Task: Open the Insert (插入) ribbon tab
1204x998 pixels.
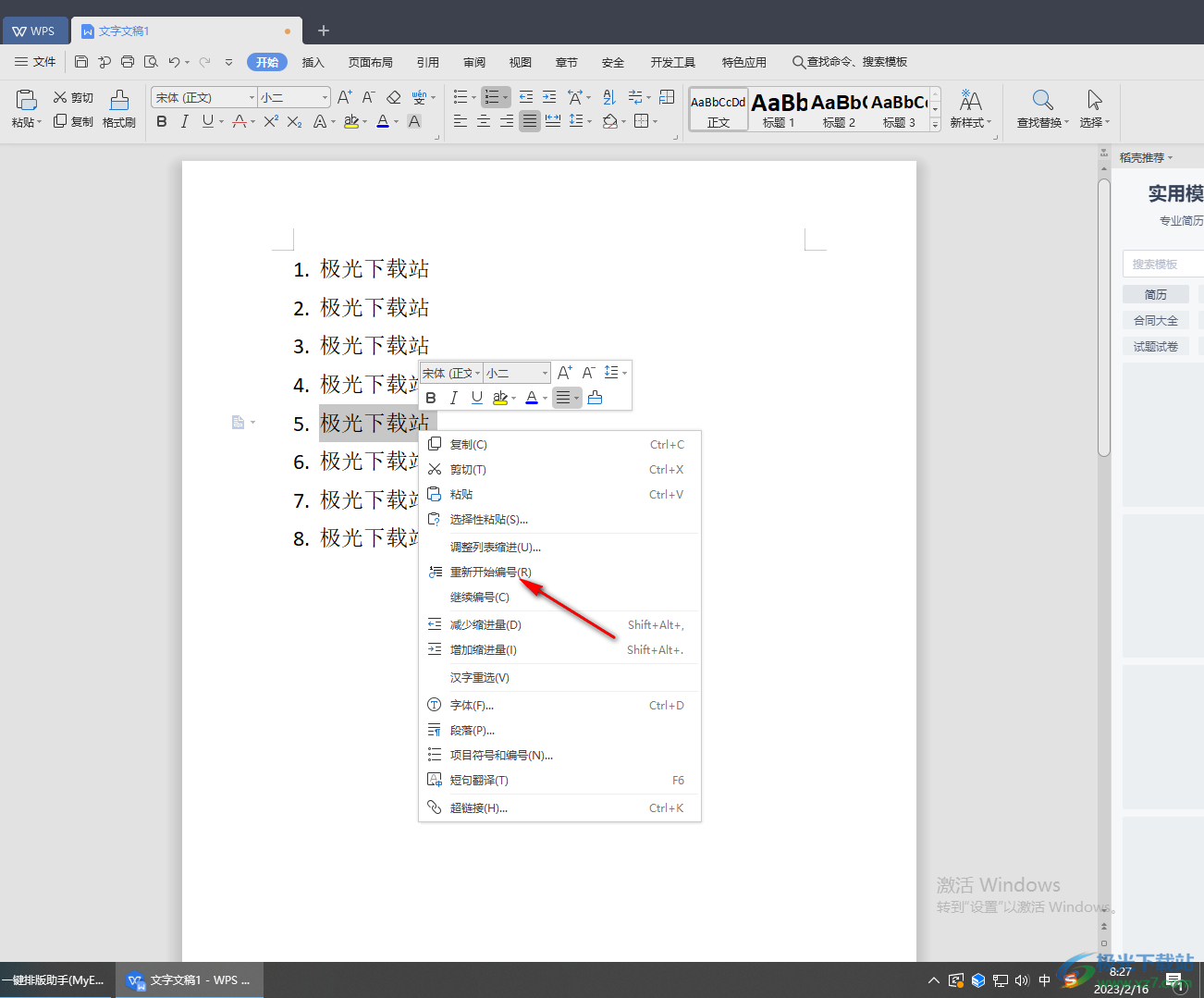Action: (x=313, y=62)
